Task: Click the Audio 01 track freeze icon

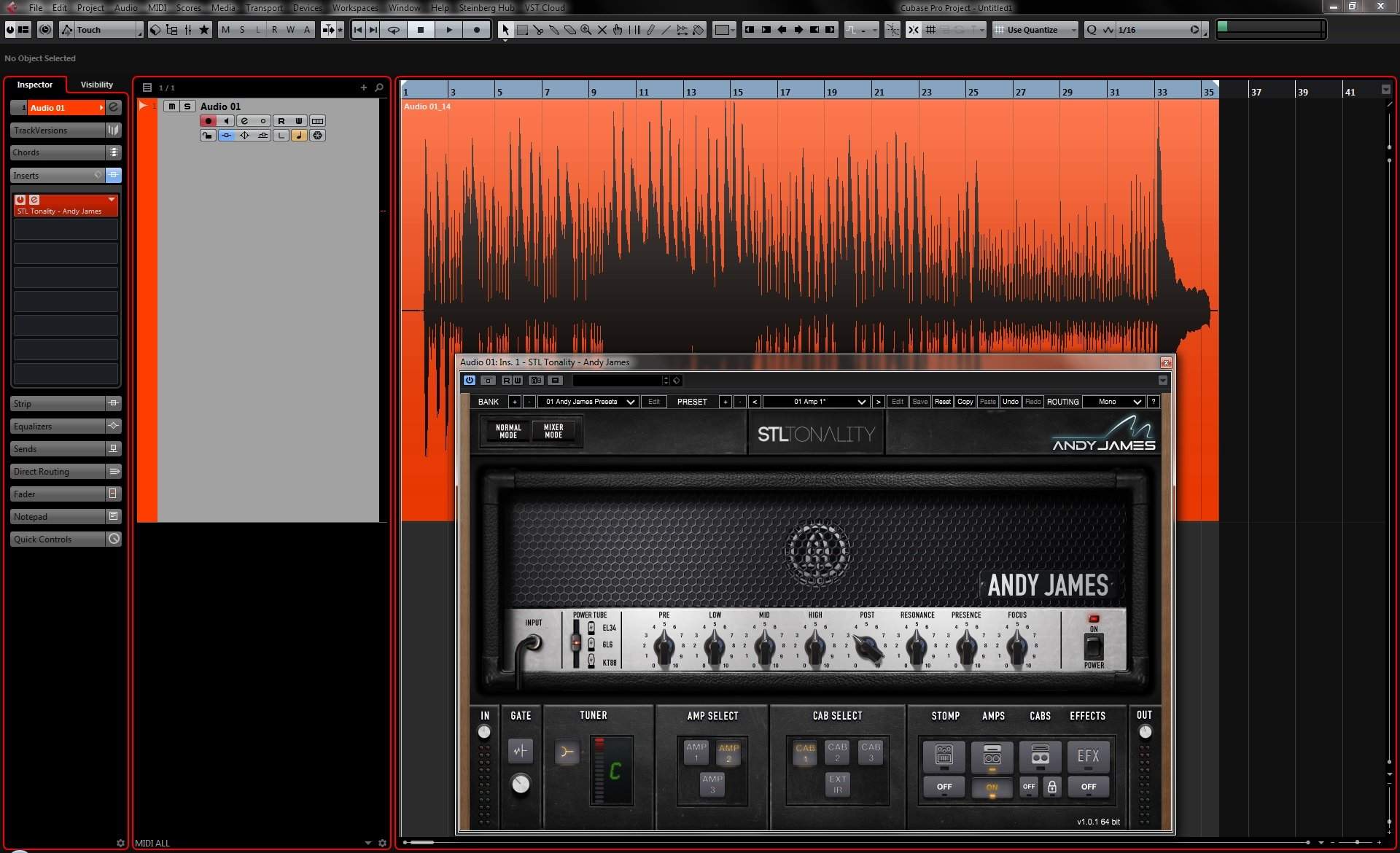Action: pyautogui.click(x=317, y=136)
